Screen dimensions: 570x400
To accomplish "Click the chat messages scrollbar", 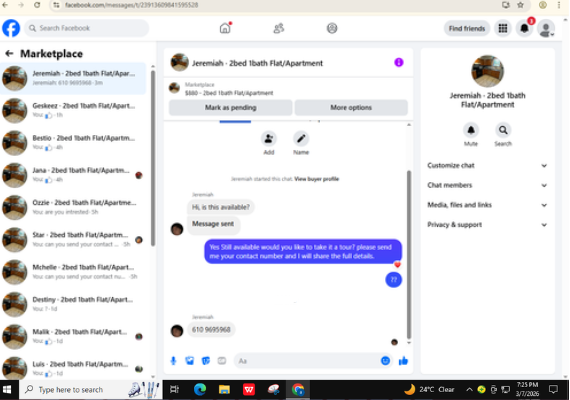I will click(x=409, y=255).
